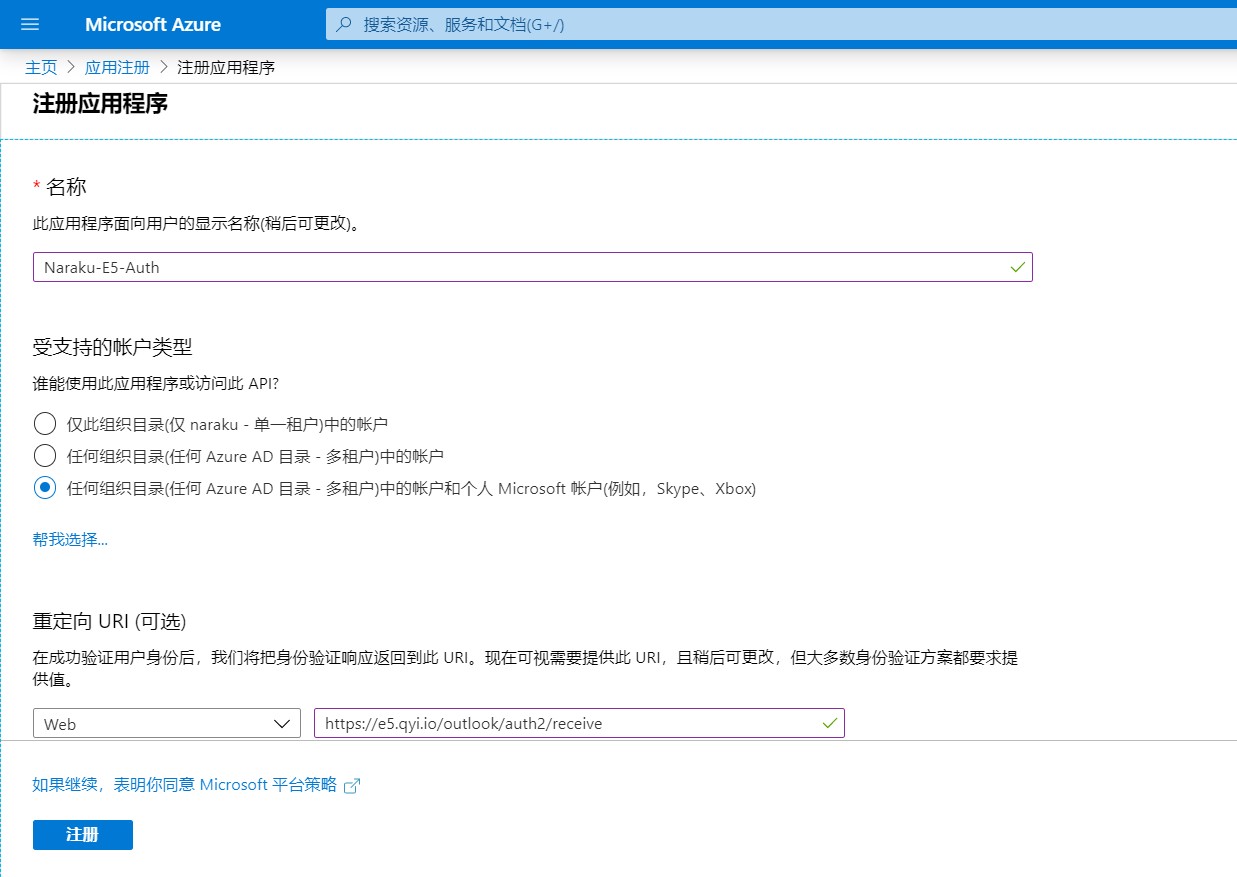Open the hamburger portal menu
The image size is (1237, 877).
29,24
